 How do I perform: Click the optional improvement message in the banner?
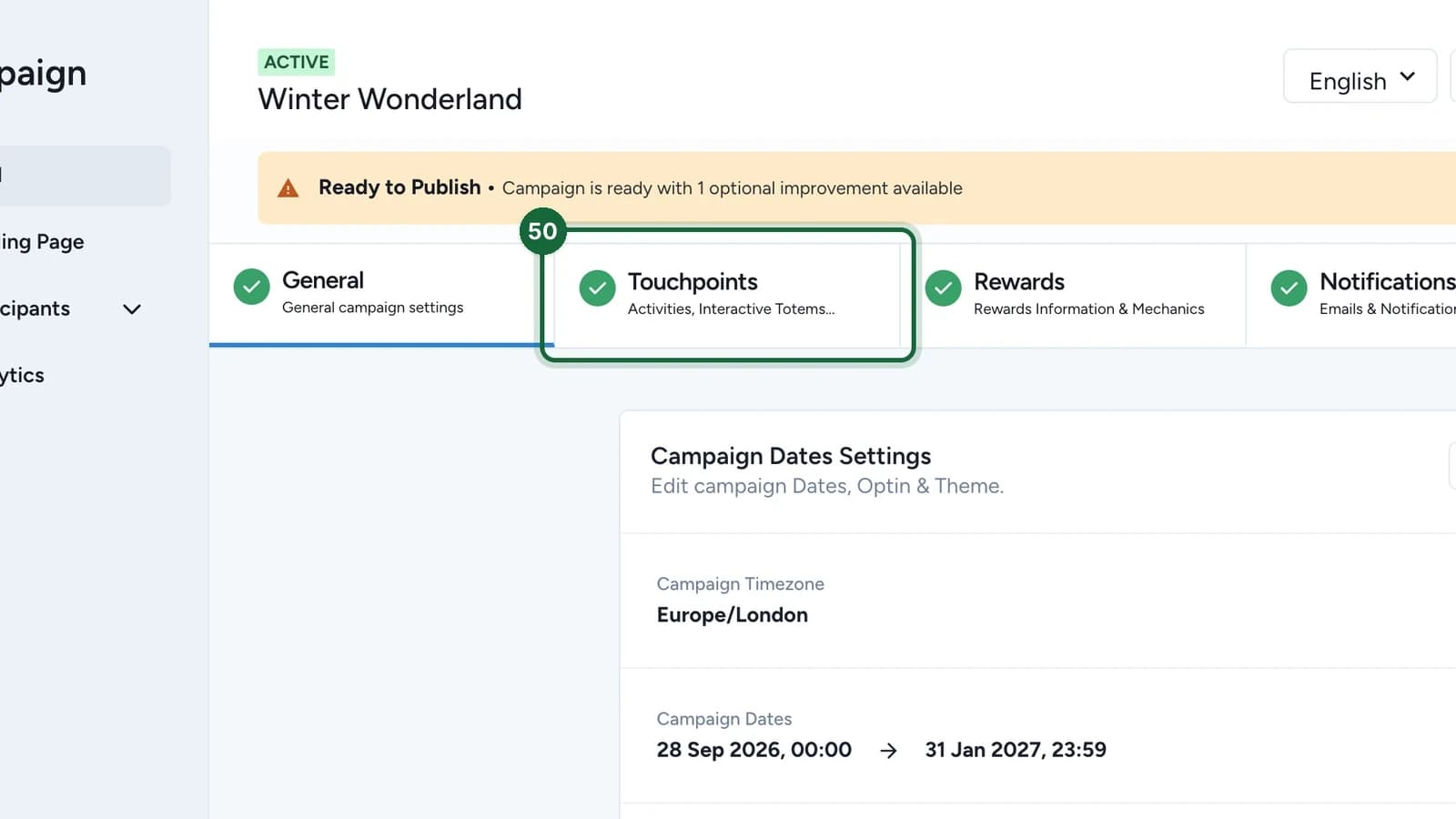tap(733, 188)
